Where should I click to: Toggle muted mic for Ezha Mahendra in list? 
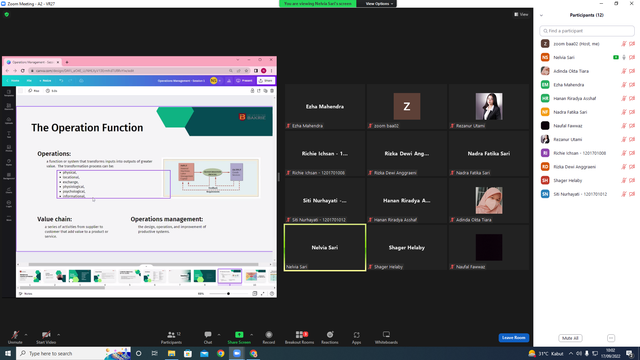point(624,85)
